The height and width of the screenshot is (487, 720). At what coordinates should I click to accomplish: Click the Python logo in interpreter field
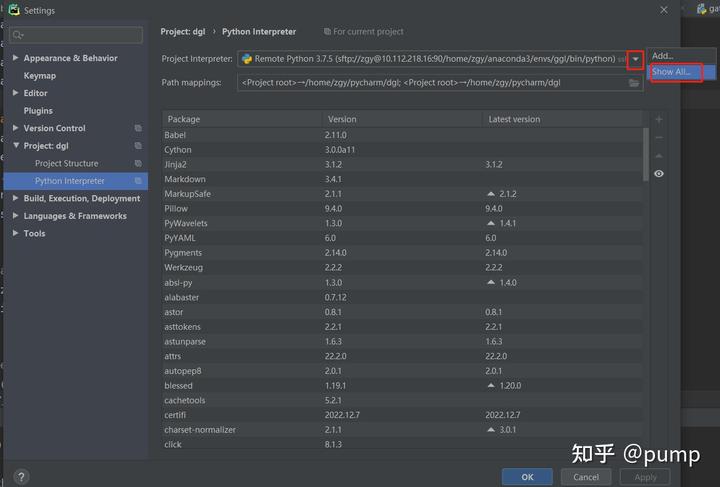[247, 59]
